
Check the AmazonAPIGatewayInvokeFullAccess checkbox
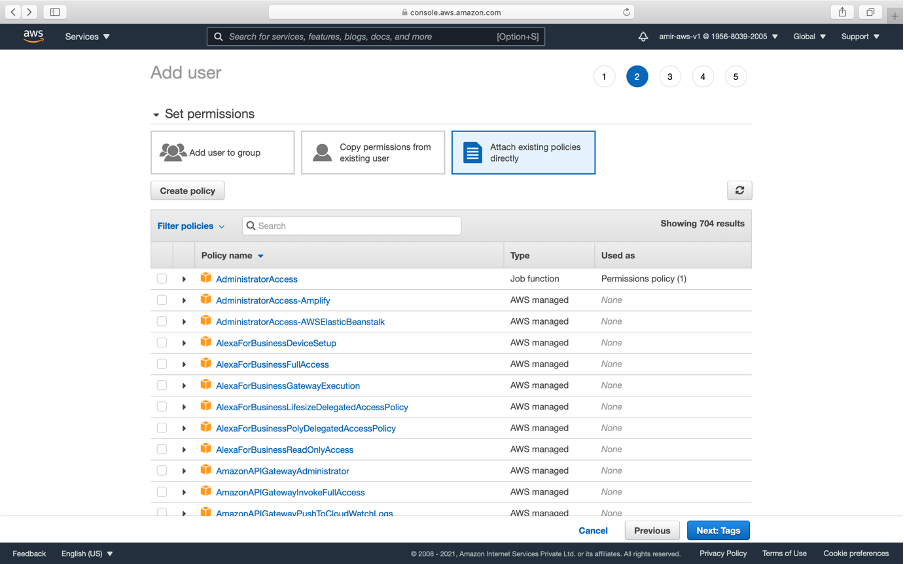point(162,492)
